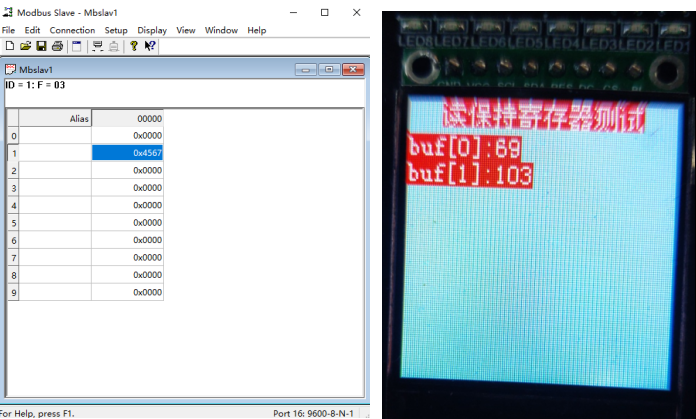Select the highlighted 0x4567 register cell
Image resolution: width=696 pixels, height=419 pixels.
[127, 153]
